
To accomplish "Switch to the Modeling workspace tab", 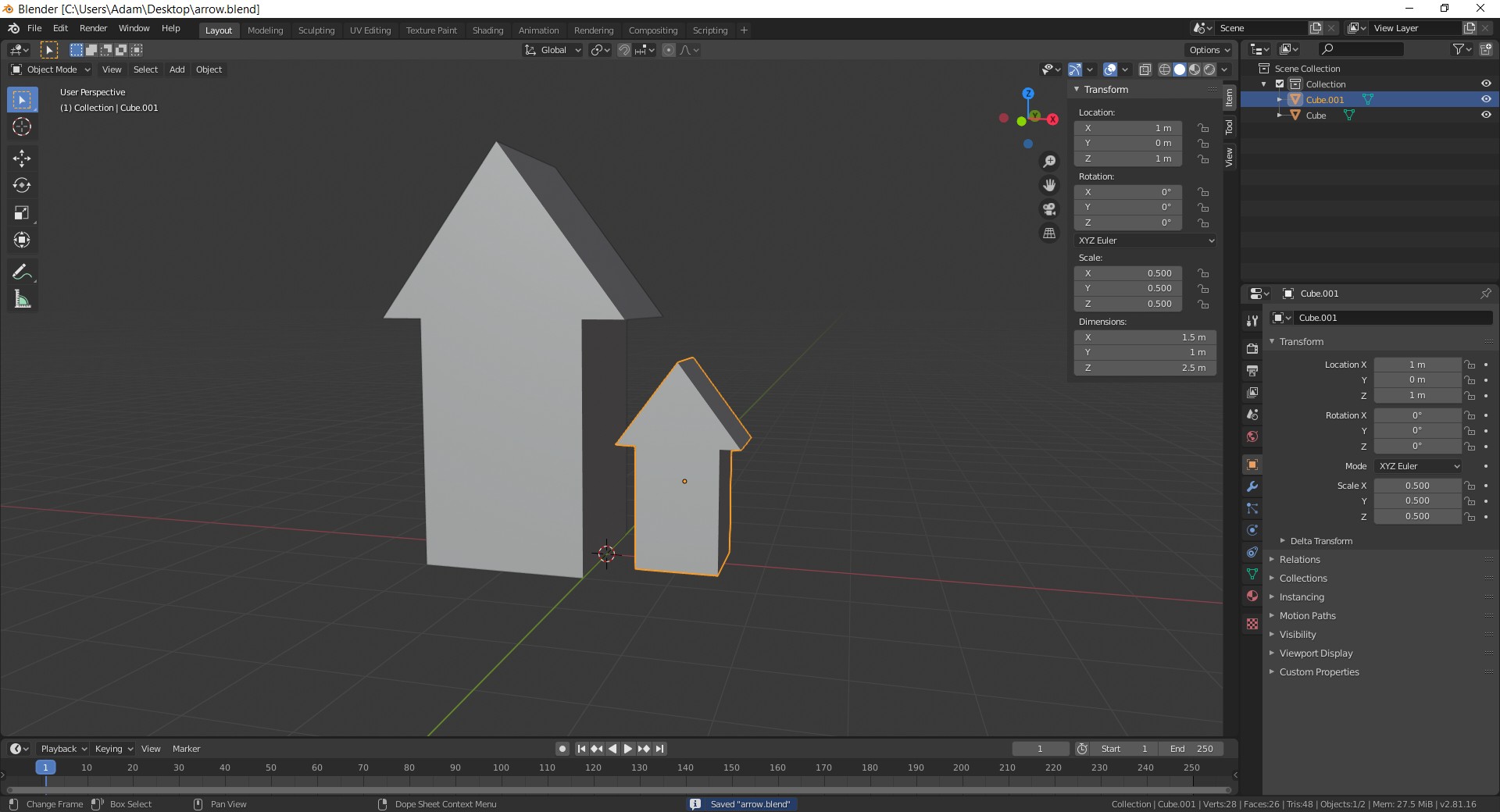I will click(266, 30).
